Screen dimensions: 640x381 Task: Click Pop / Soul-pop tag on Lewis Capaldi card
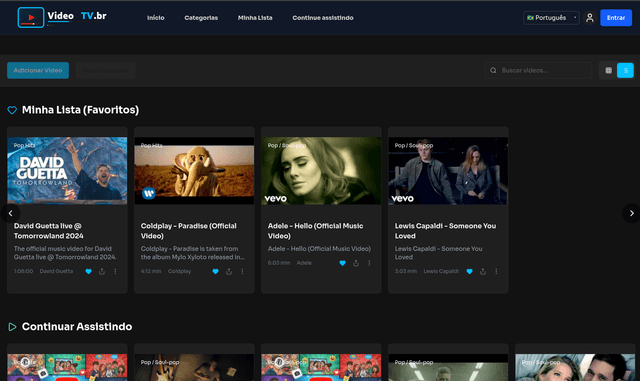tap(414, 145)
